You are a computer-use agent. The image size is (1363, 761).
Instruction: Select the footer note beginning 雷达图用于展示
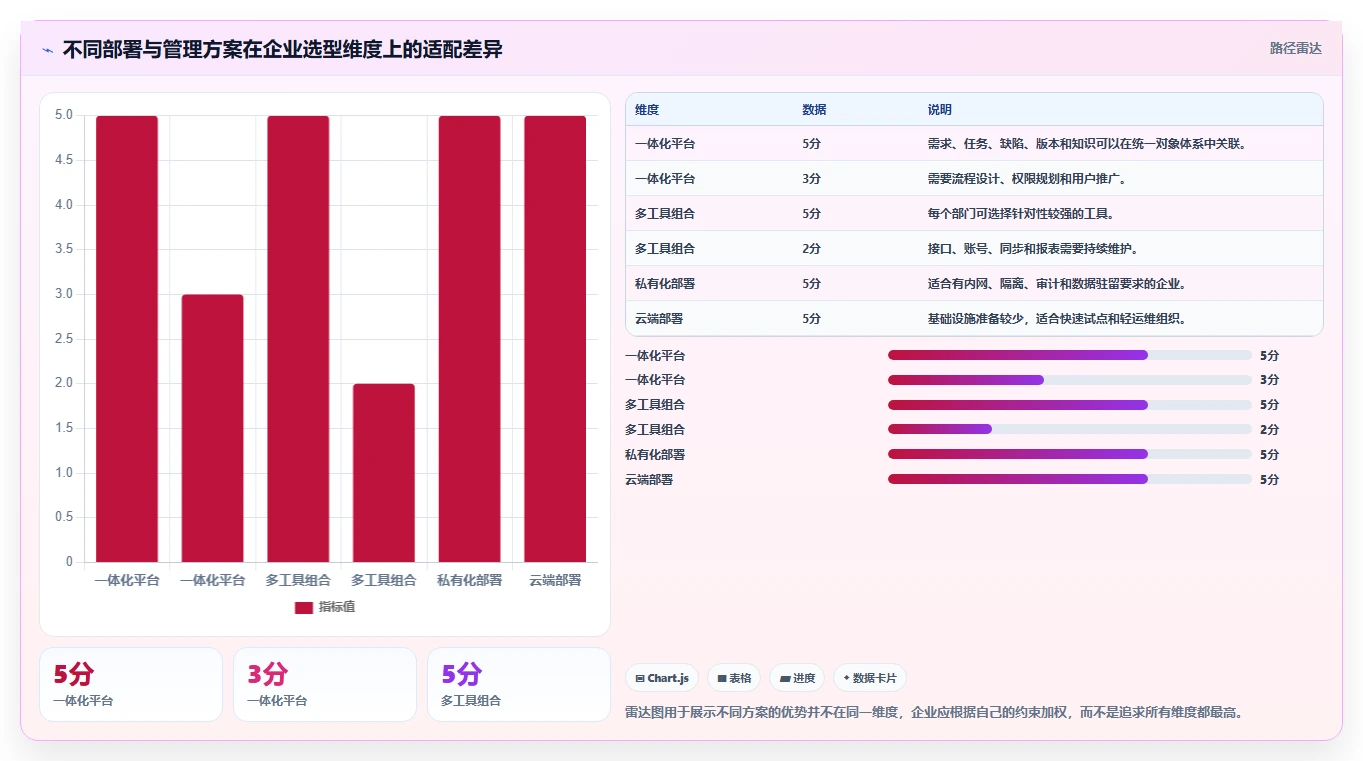935,713
